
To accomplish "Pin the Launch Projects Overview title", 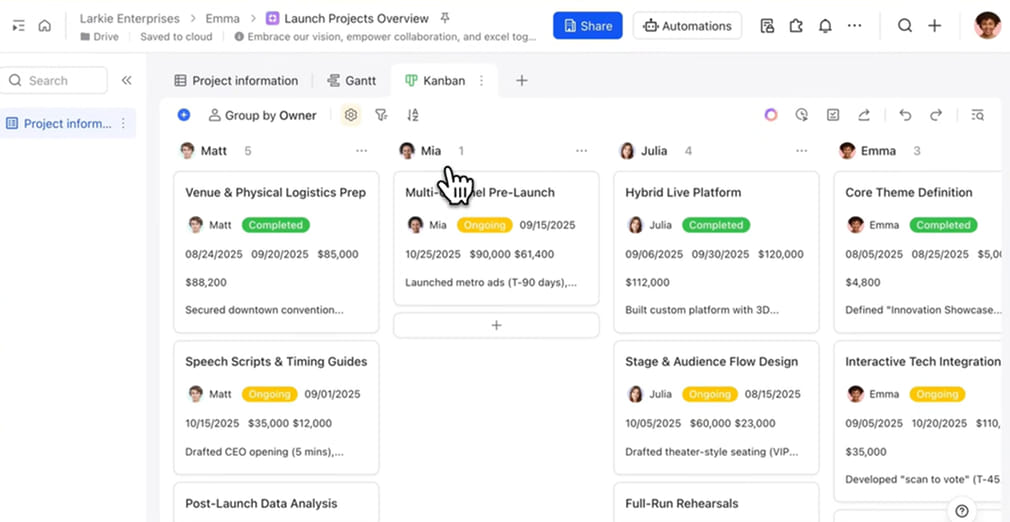I will coord(445,18).
